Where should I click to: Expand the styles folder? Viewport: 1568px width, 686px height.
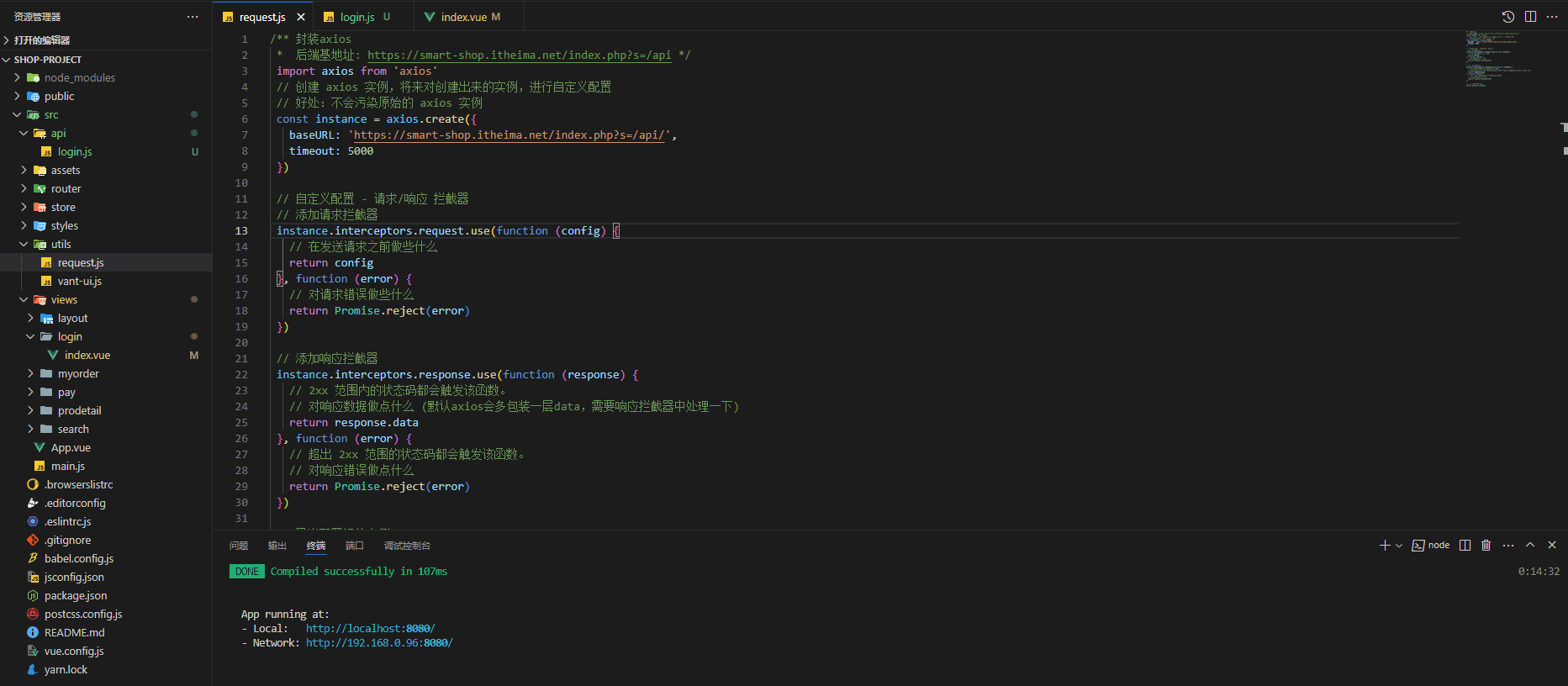click(x=106, y=225)
